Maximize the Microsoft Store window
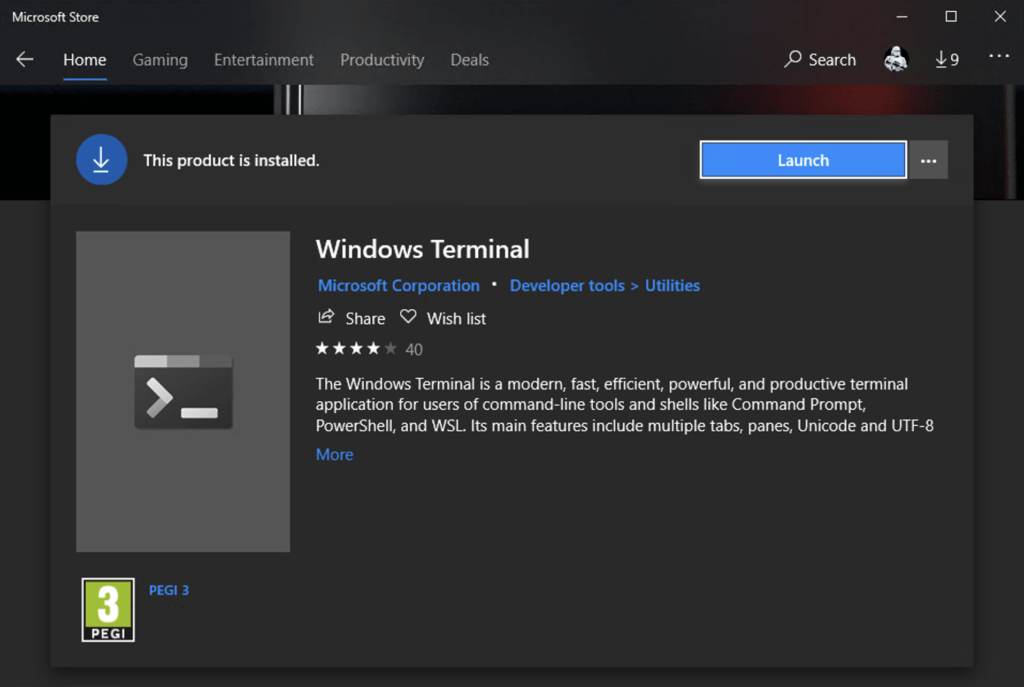 click(x=951, y=16)
